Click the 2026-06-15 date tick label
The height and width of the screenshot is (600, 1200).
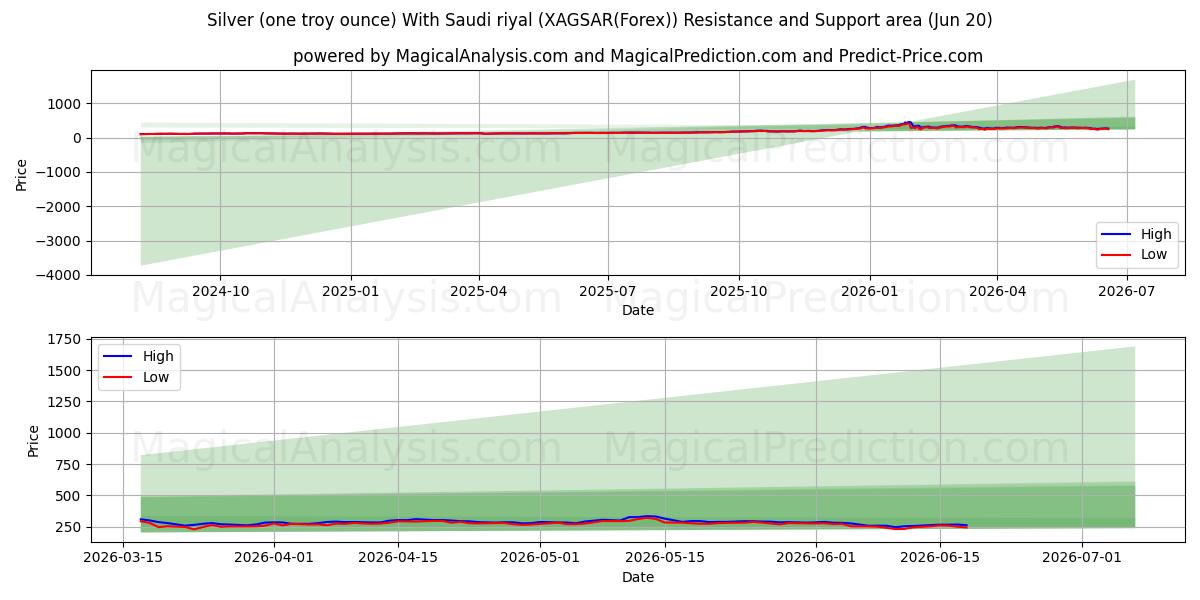tap(940, 558)
